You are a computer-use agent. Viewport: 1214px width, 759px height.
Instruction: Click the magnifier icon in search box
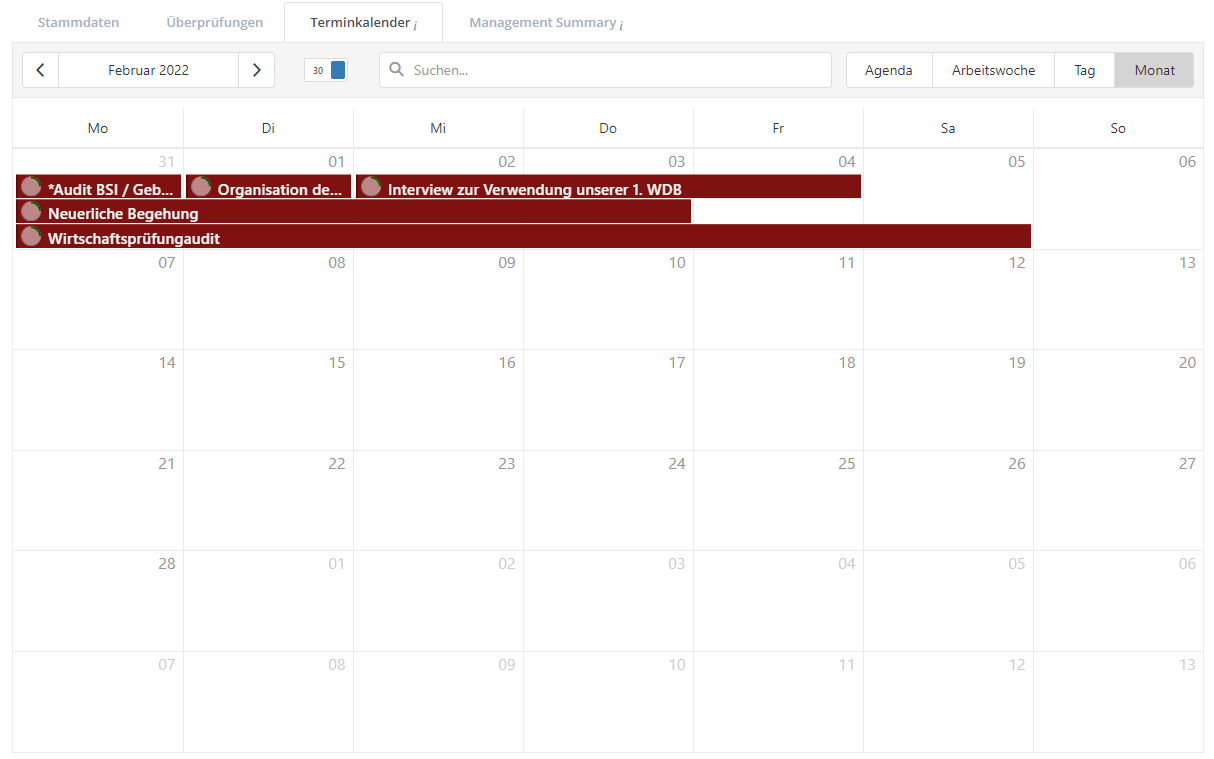pos(396,70)
